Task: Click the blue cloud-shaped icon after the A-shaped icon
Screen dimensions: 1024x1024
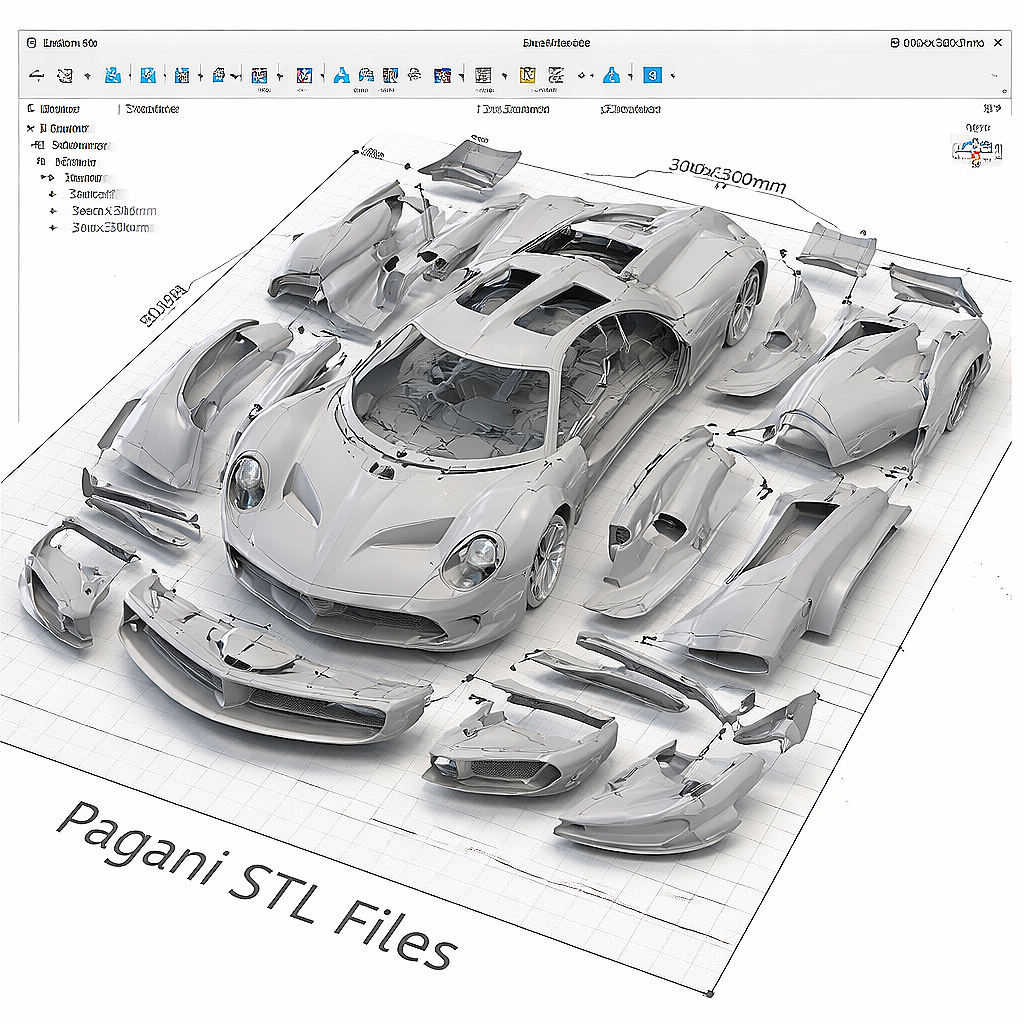Action: 366,75
